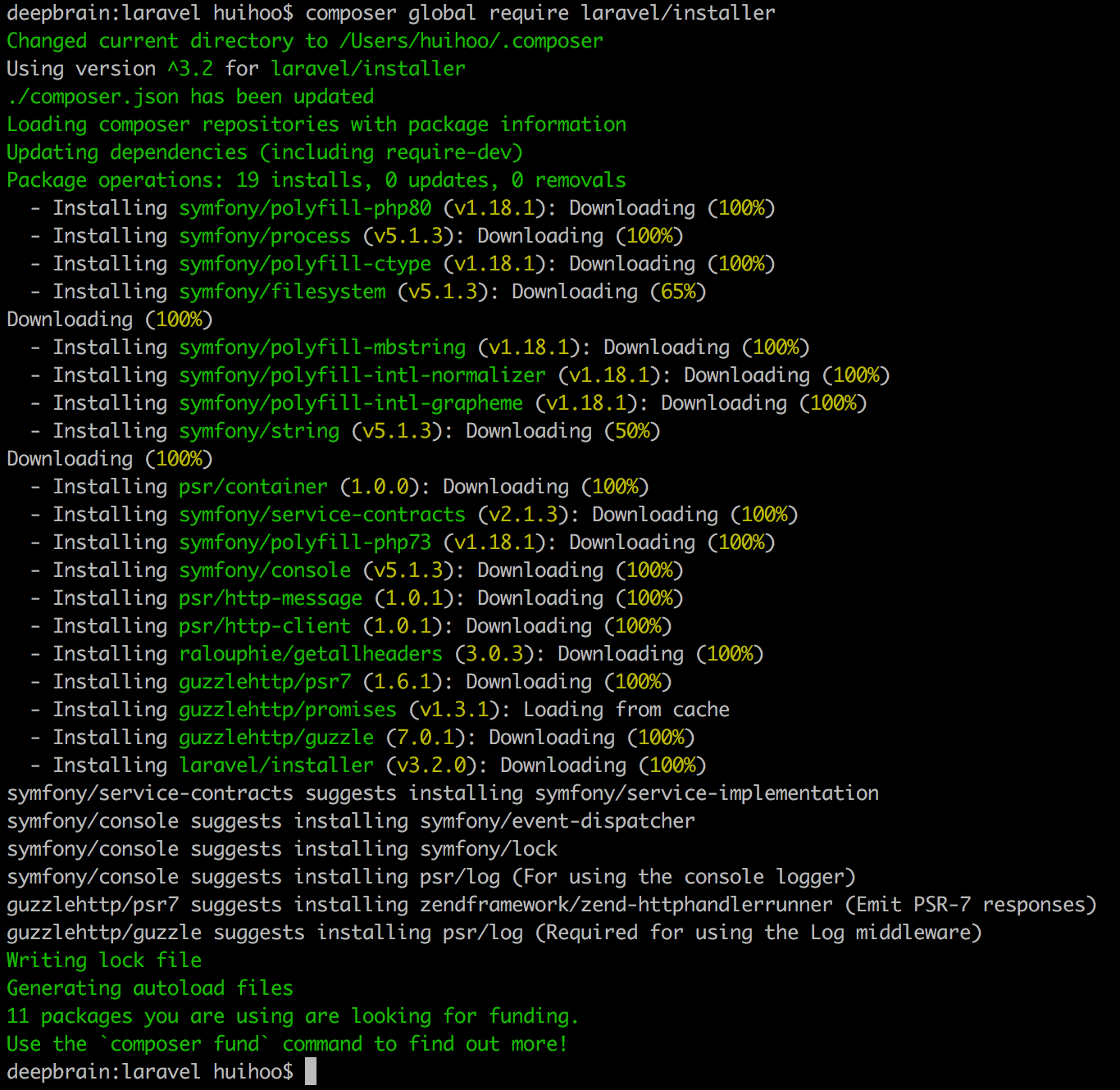
Task: Click the symfony/service-implementation suggestion text
Action: [707, 793]
